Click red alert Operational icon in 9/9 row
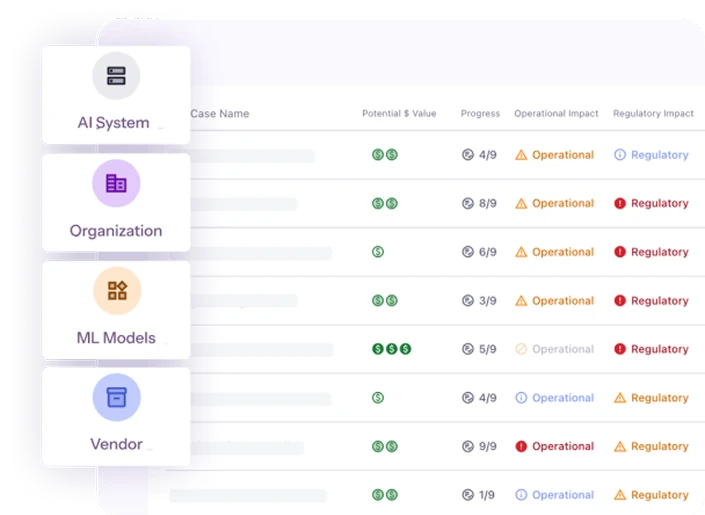Viewport: 705px width, 515px height. (521, 446)
